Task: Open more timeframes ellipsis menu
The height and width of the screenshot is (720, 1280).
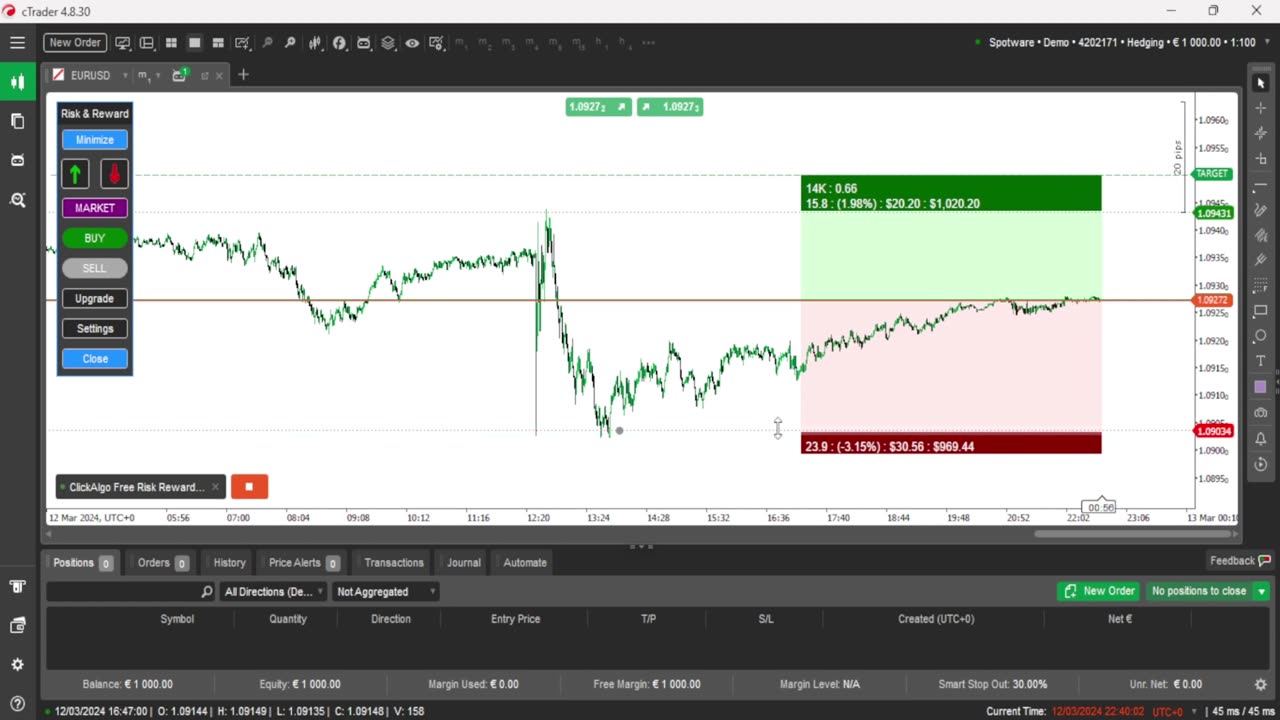Action: (648, 43)
